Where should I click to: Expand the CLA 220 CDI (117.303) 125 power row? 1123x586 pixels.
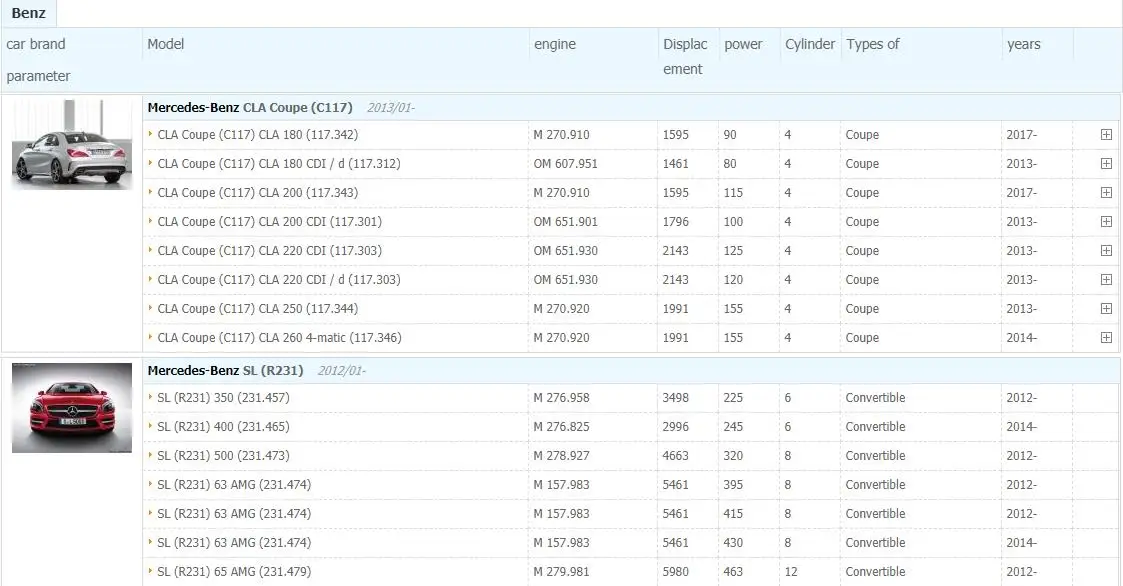click(x=1106, y=251)
